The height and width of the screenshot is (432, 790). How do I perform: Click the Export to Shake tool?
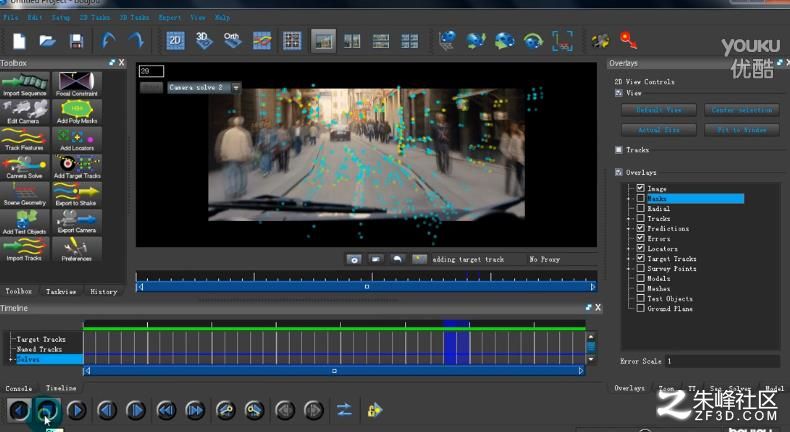[x=77, y=194]
